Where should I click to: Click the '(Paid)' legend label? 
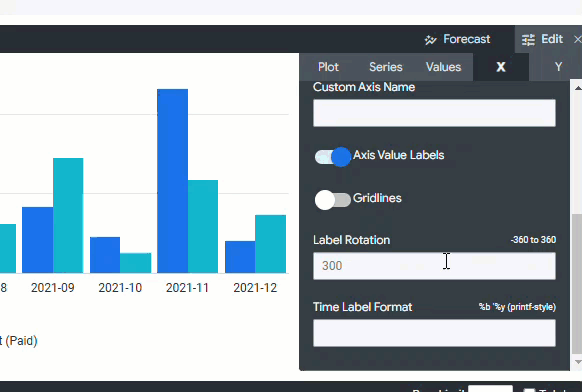(x=22, y=341)
